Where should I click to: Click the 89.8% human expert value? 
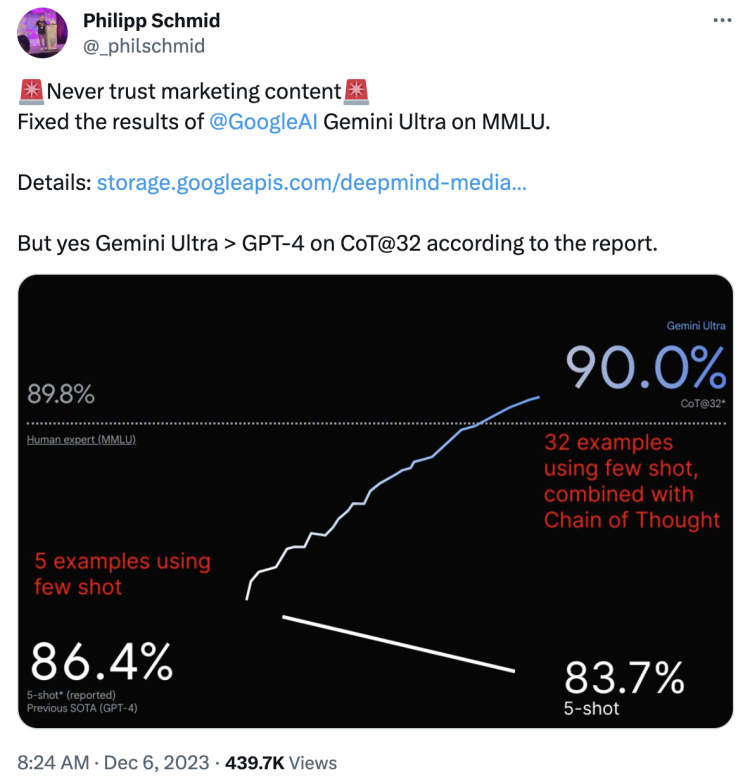[x=62, y=395]
